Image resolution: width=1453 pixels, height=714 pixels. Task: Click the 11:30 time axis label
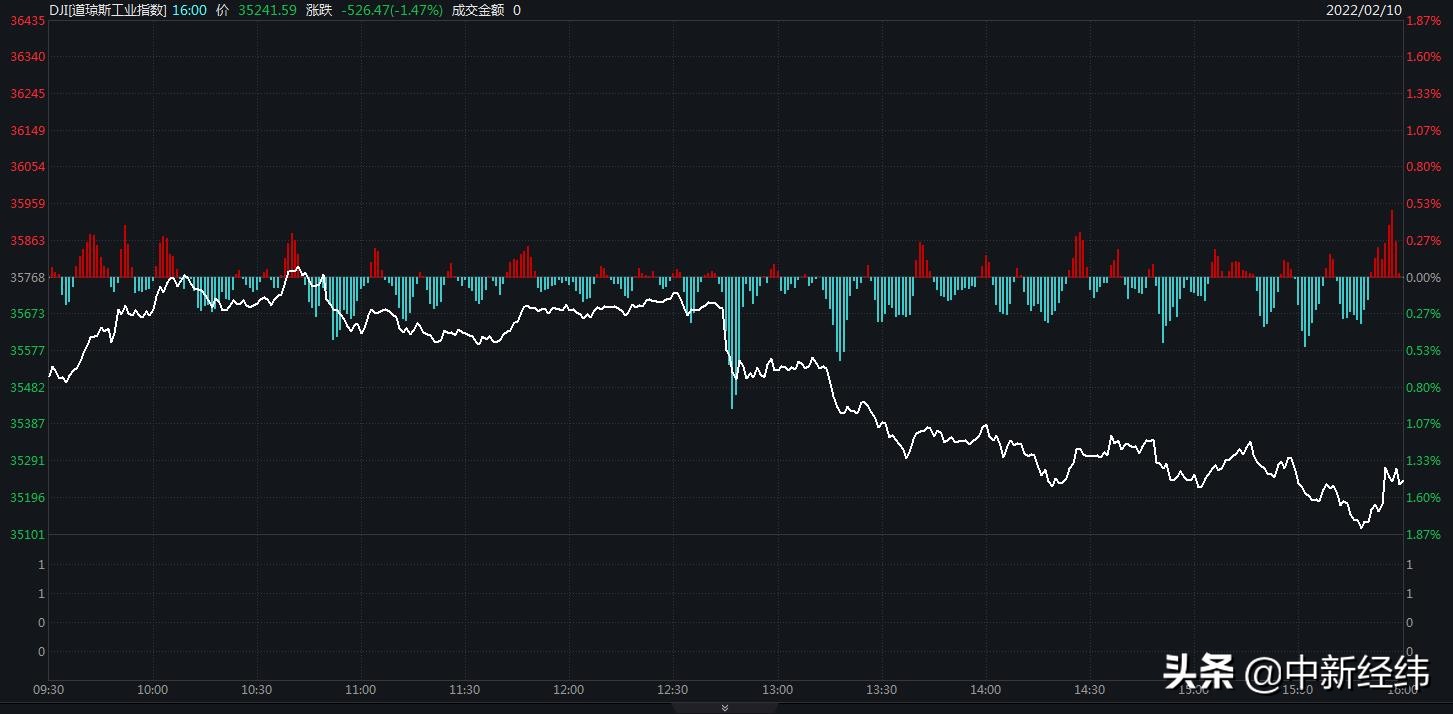(x=464, y=690)
